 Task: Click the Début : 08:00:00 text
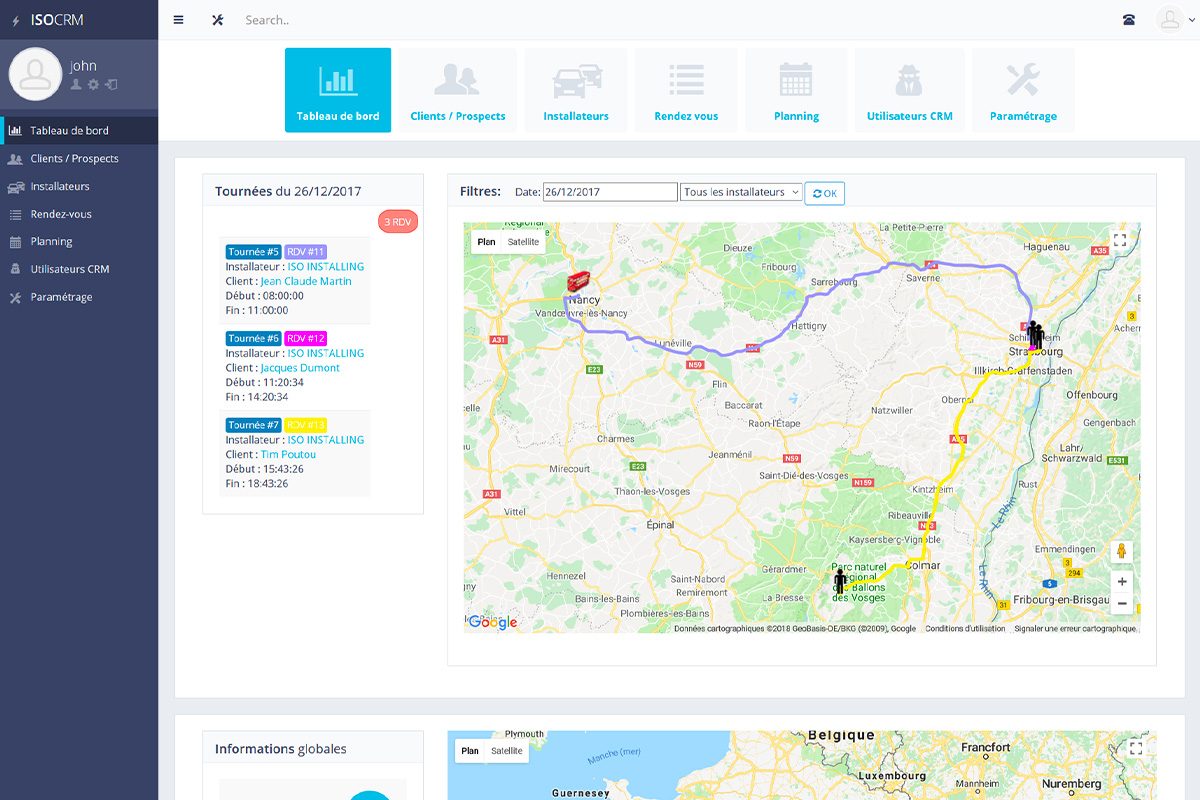click(x=264, y=296)
